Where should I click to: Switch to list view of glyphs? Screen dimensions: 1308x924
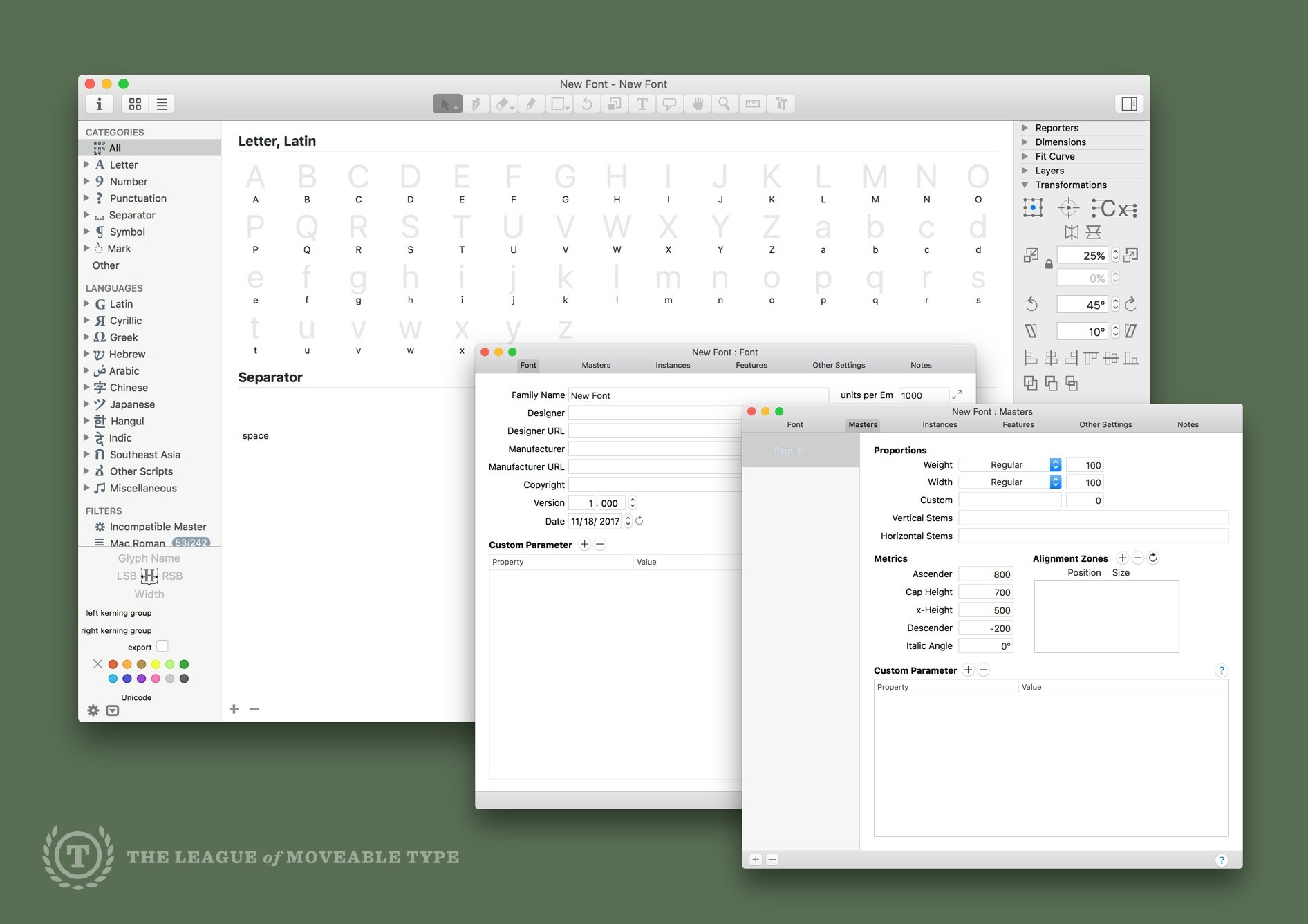pos(162,104)
